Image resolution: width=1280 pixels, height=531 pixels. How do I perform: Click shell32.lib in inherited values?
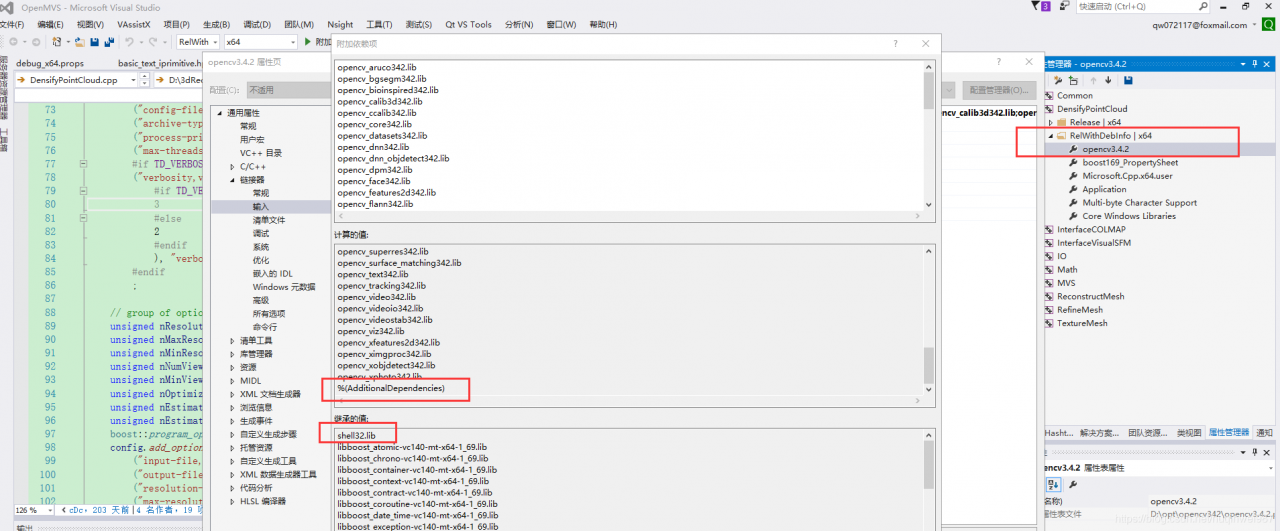click(x=357, y=435)
